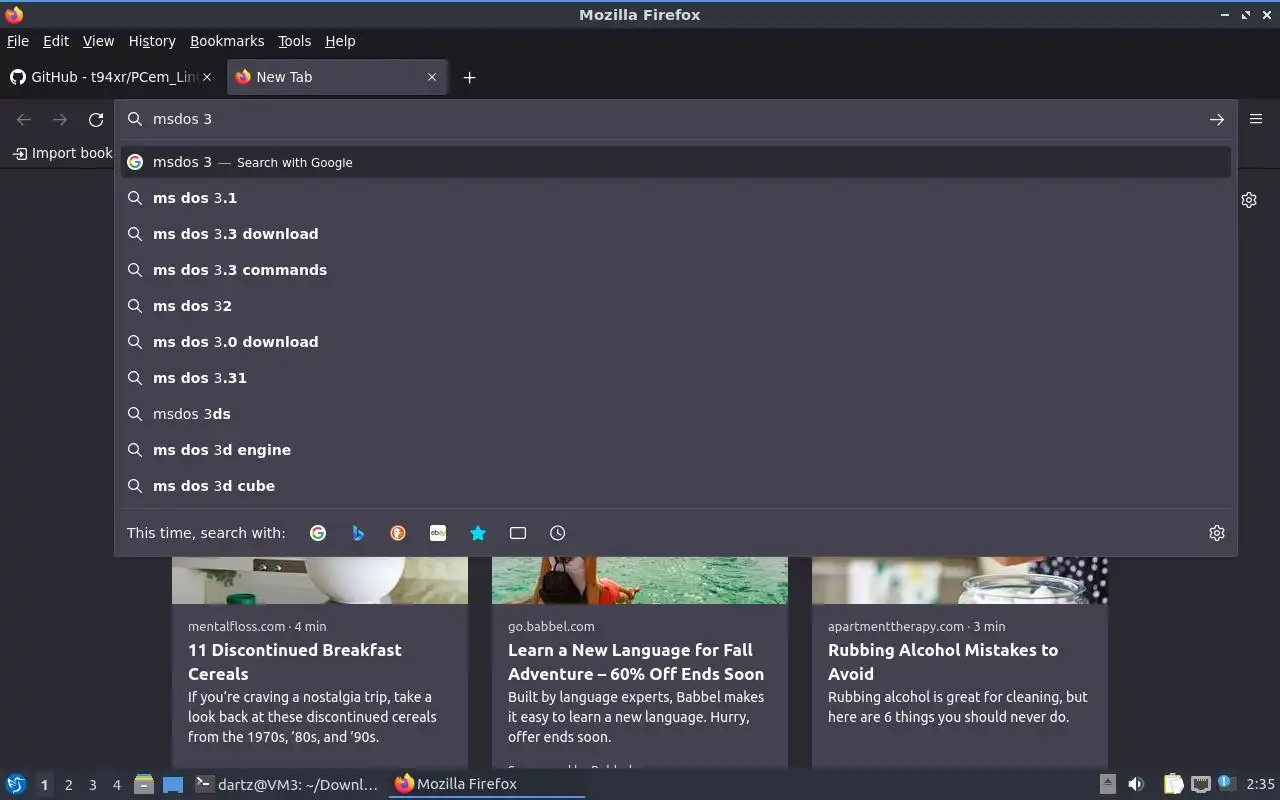The height and width of the screenshot is (800, 1280).
Task: Search this time with Google icon
Action: point(318,533)
